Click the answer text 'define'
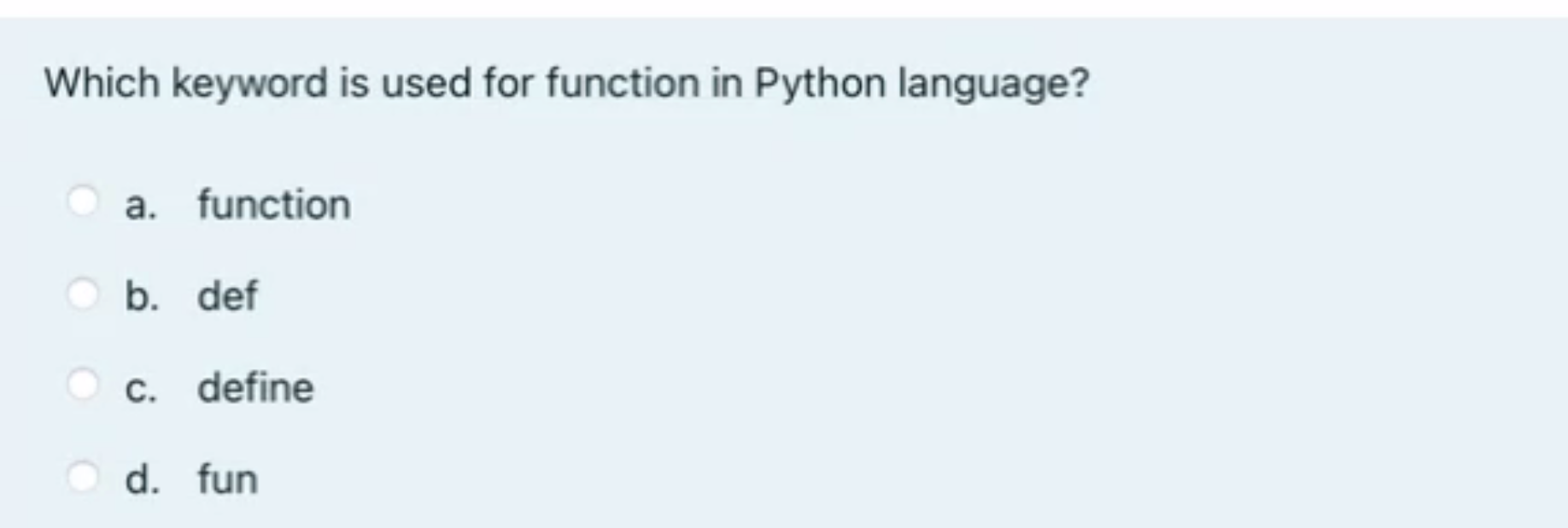Viewport: 1568px width, 528px height. pos(255,388)
